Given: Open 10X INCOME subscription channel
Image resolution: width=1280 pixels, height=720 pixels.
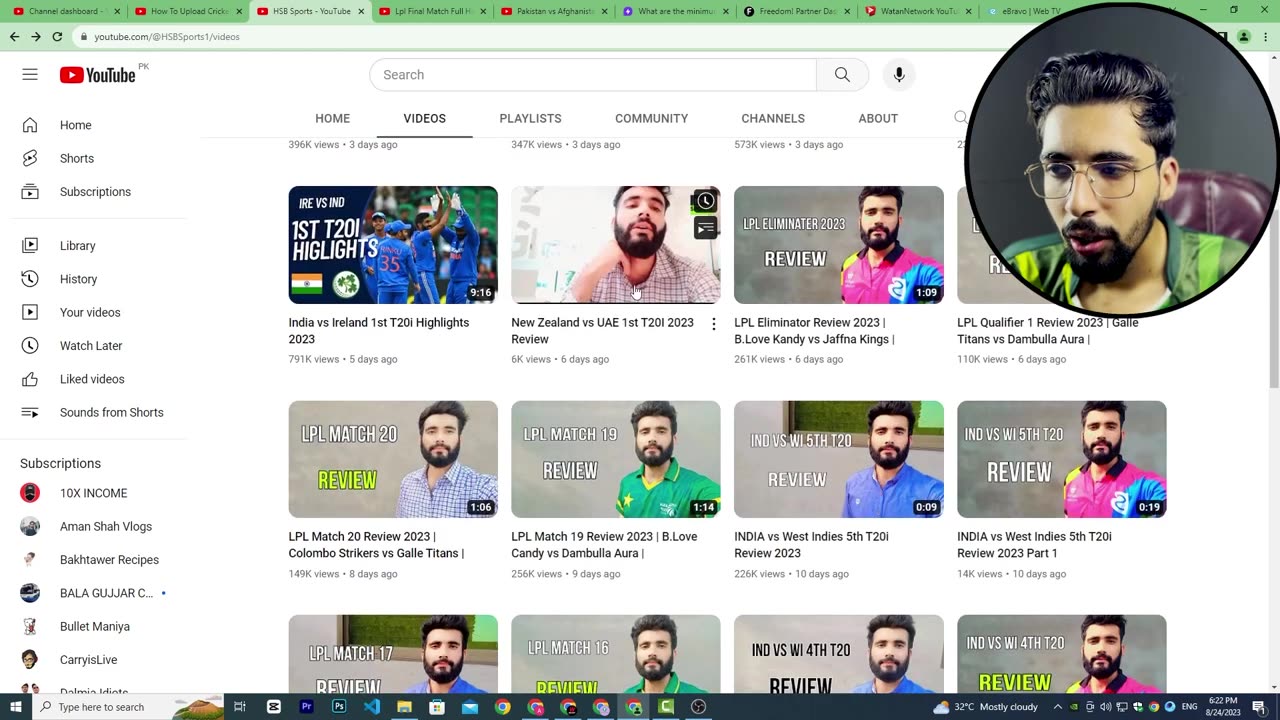Looking at the screenshot, I should point(95,493).
